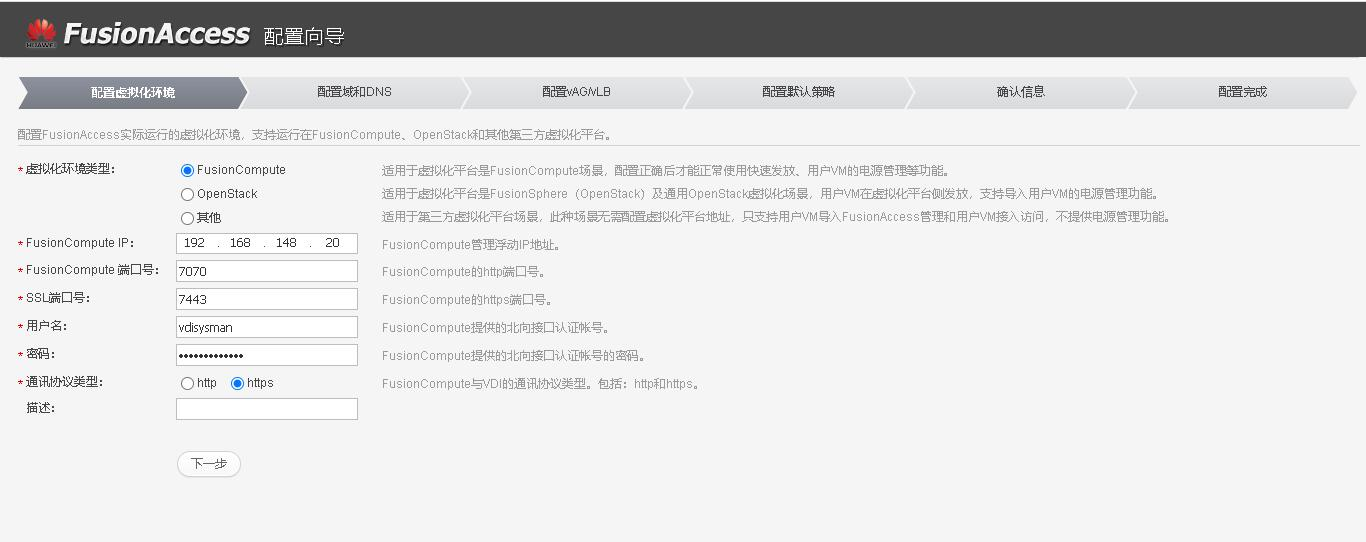Click the 密码 label
The width and height of the screenshot is (1366, 542).
pyautogui.click(x=40, y=354)
